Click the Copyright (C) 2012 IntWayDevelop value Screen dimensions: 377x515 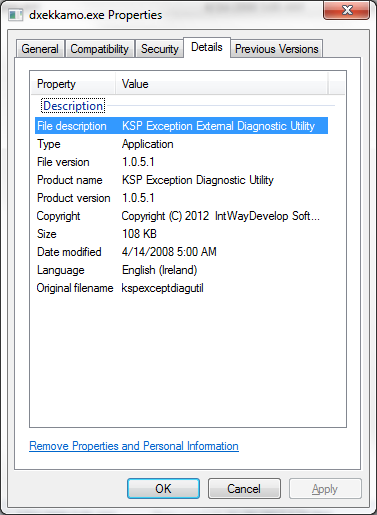coord(221,216)
